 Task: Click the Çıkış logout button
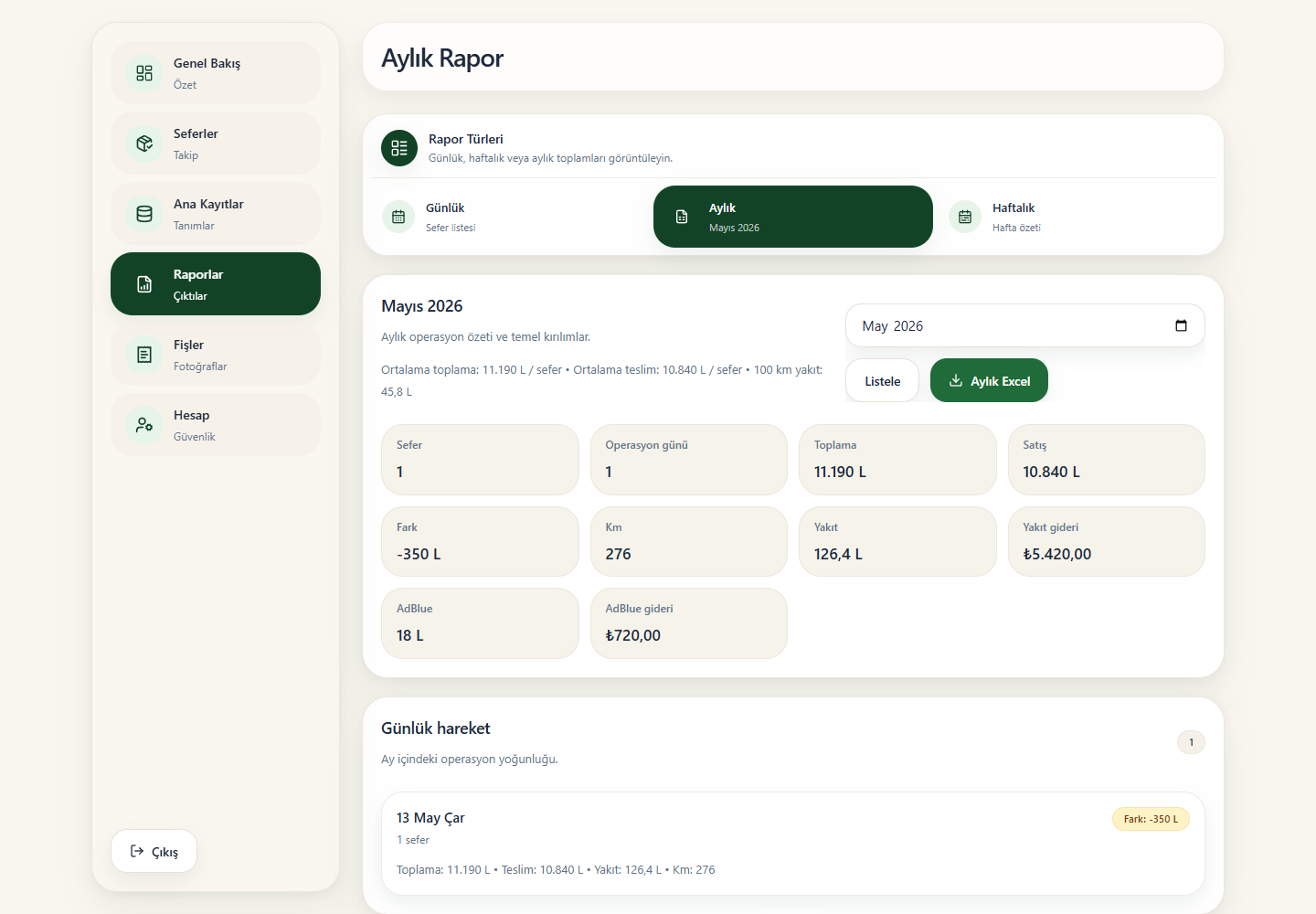click(x=154, y=851)
